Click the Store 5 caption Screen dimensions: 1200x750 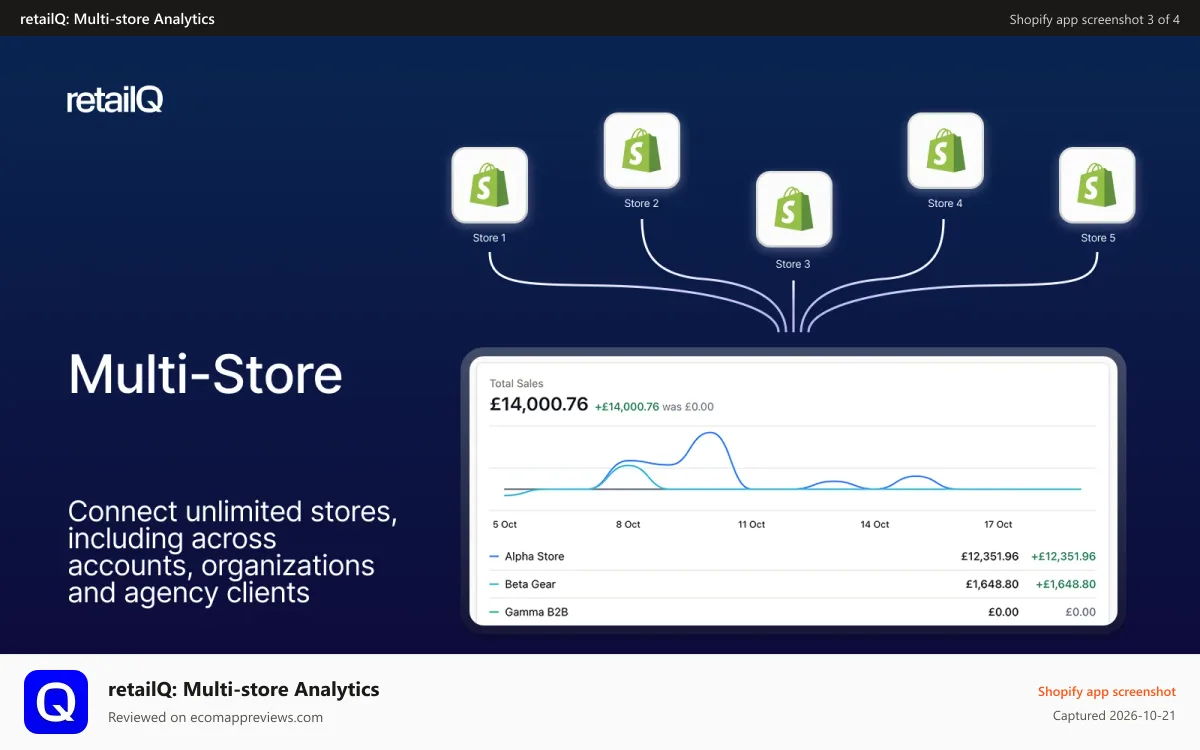pos(1098,238)
